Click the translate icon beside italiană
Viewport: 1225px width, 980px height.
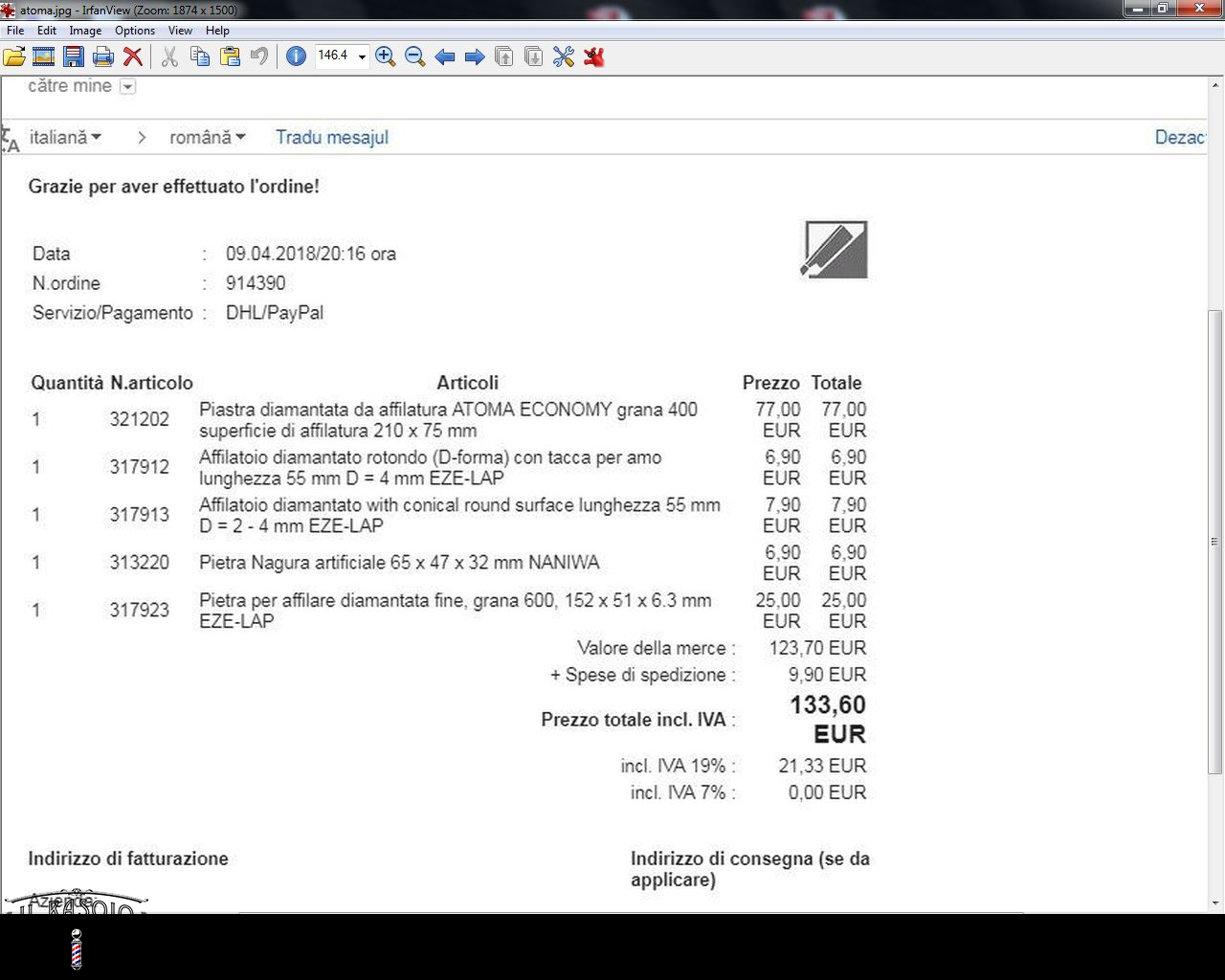[x=10, y=139]
